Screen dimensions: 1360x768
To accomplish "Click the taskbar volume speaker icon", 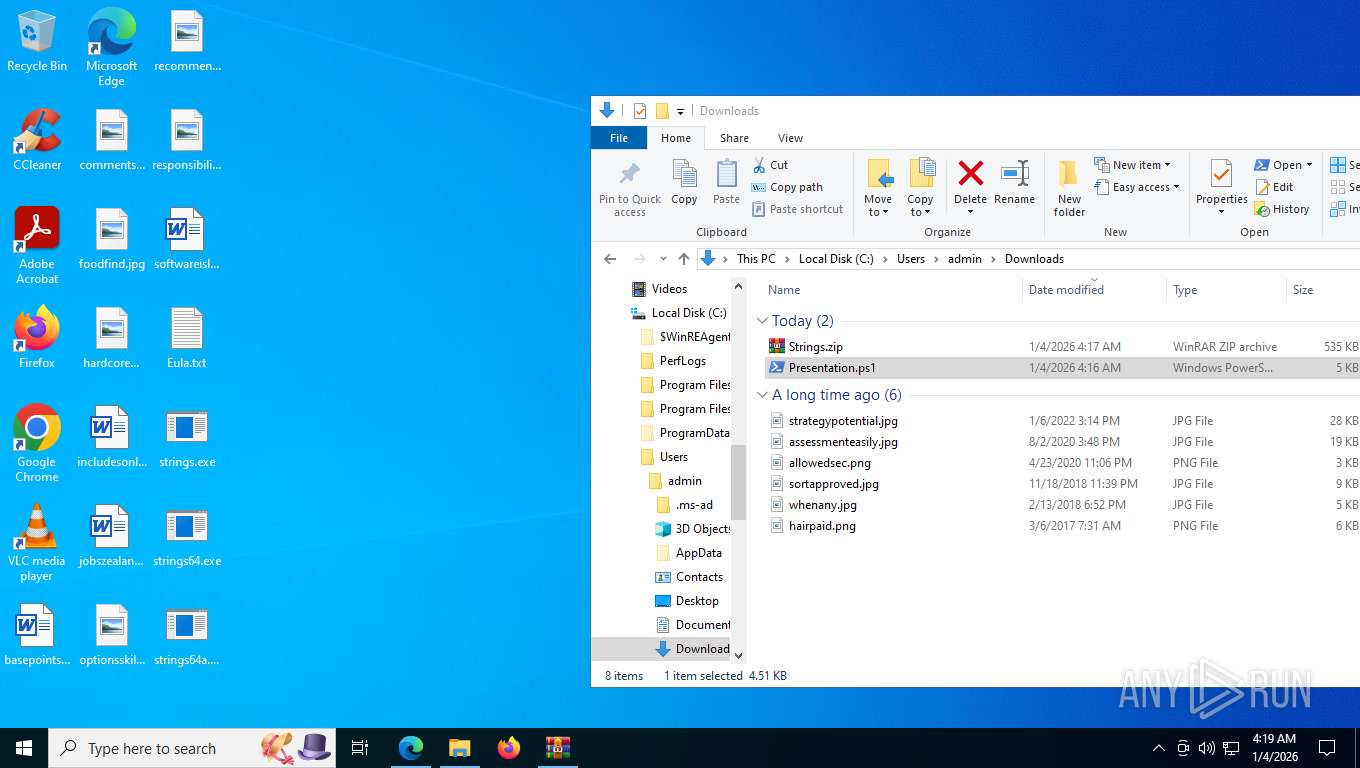I will click(x=1207, y=748).
